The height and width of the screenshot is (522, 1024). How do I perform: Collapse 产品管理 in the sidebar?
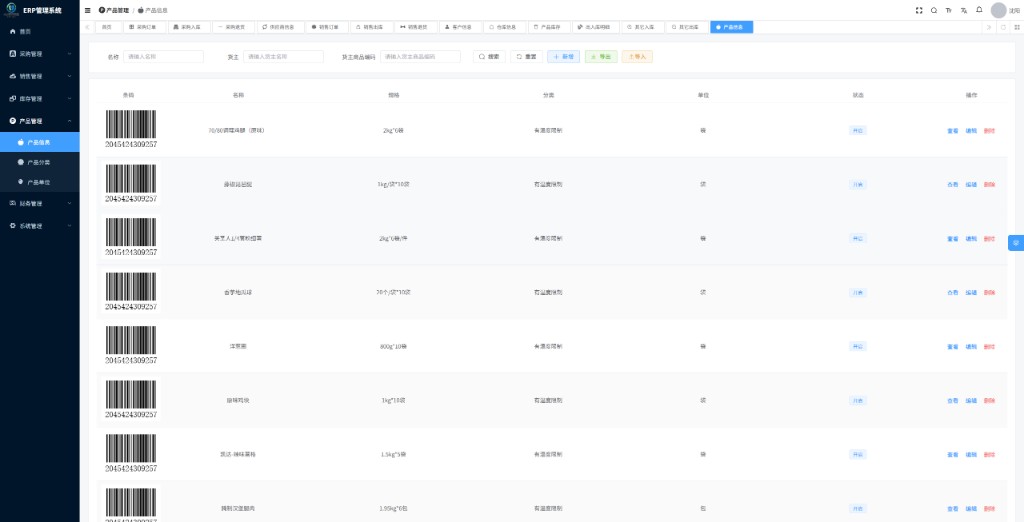[x=40, y=121]
